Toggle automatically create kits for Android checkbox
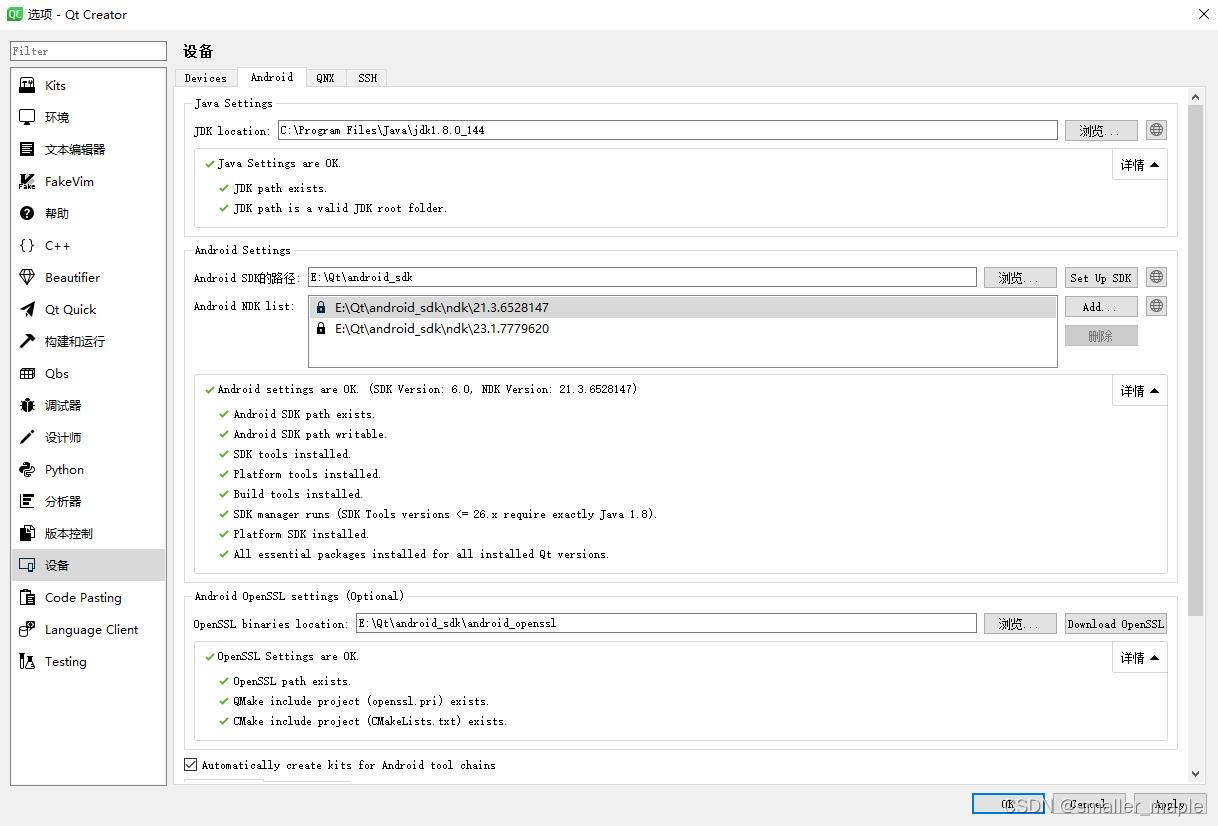1218x826 pixels. coord(191,765)
